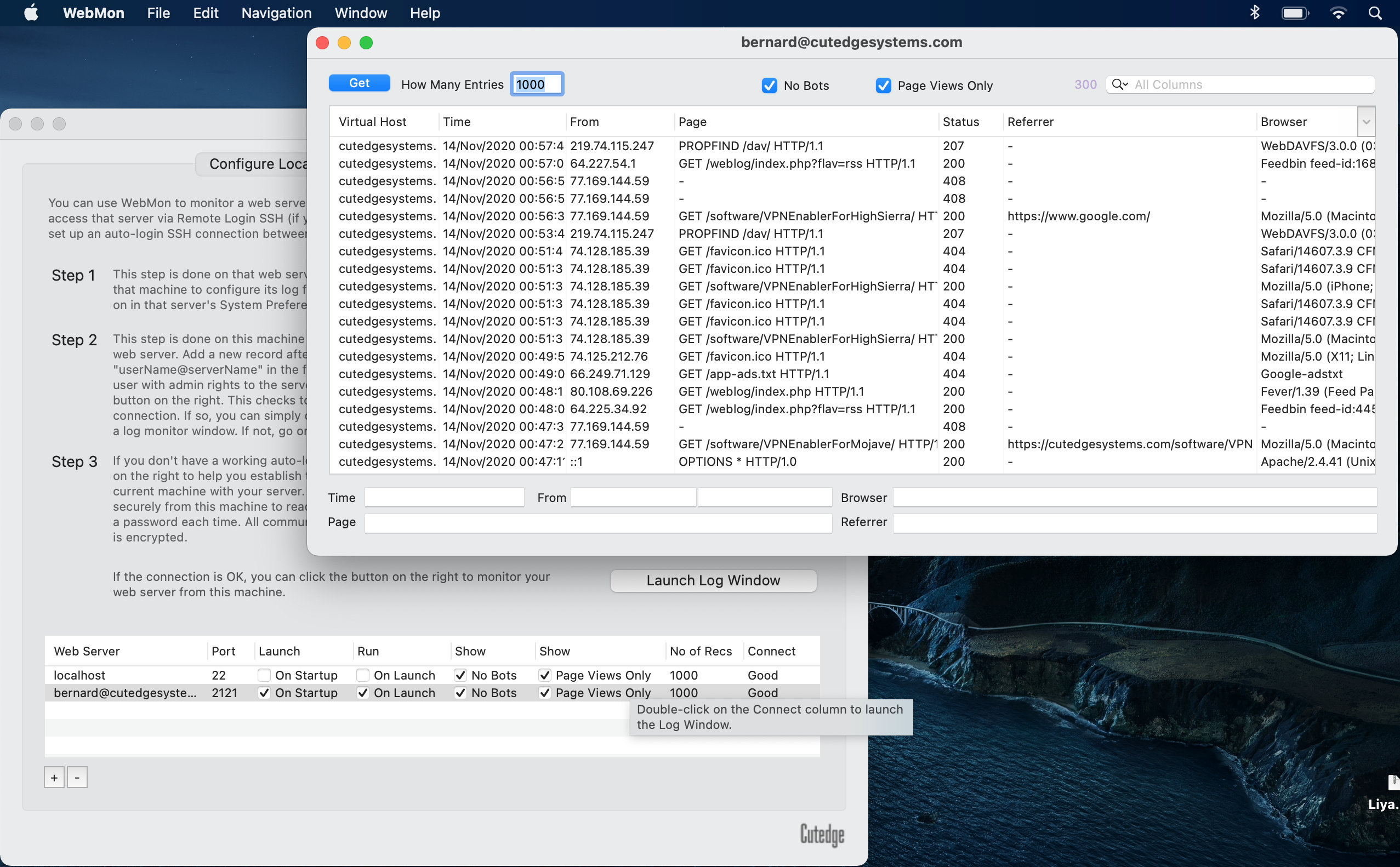Click the Cutedge logo
The width and height of the screenshot is (1400, 867).
coord(822,834)
